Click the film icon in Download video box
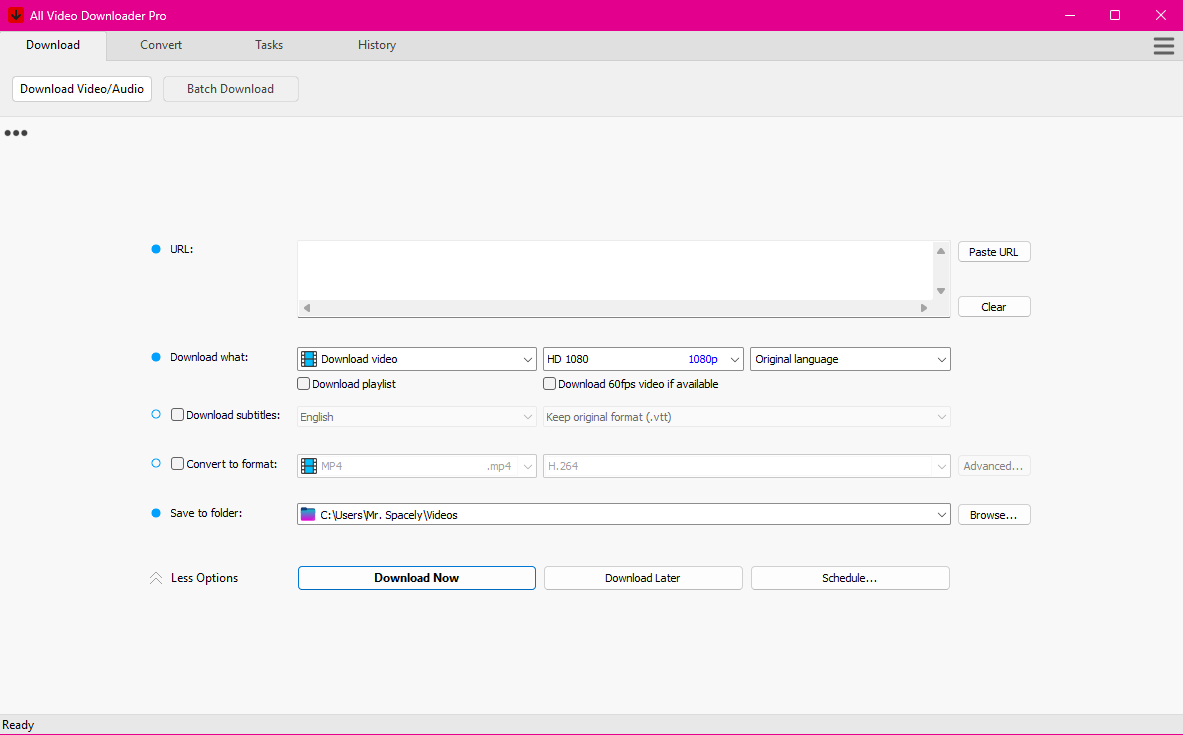 click(x=309, y=359)
